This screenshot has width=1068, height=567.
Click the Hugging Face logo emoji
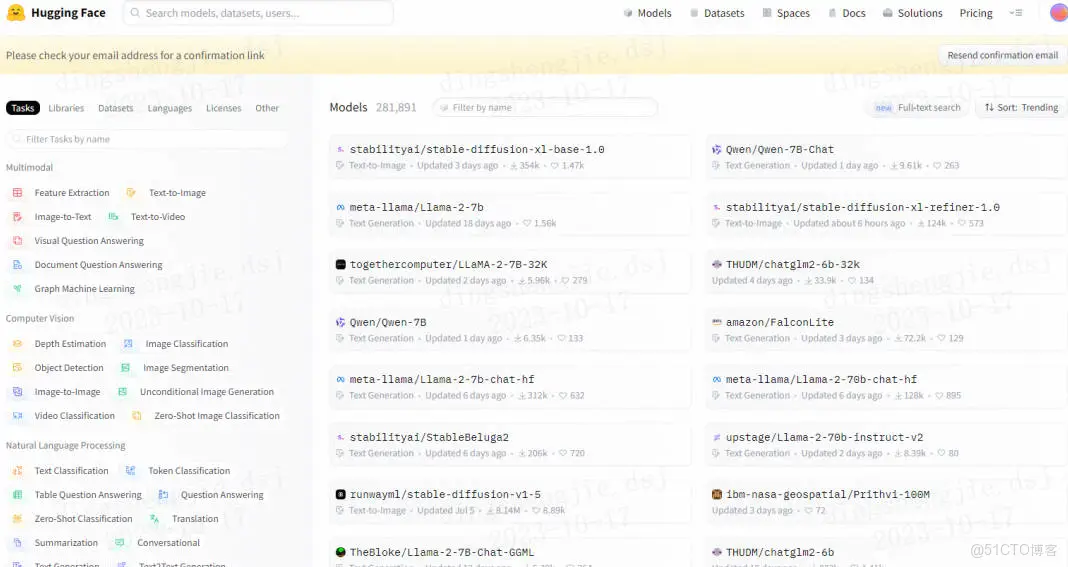(x=16, y=12)
